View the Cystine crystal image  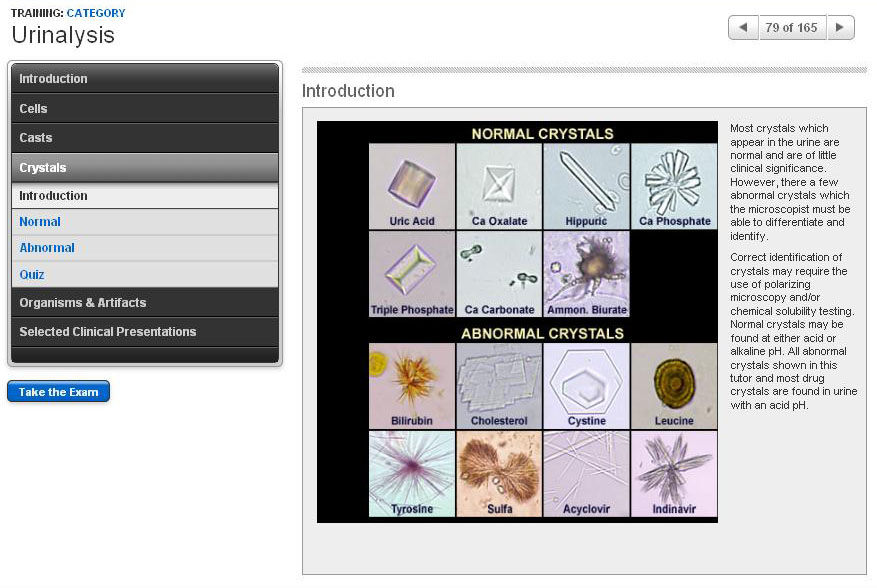(x=586, y=380)
